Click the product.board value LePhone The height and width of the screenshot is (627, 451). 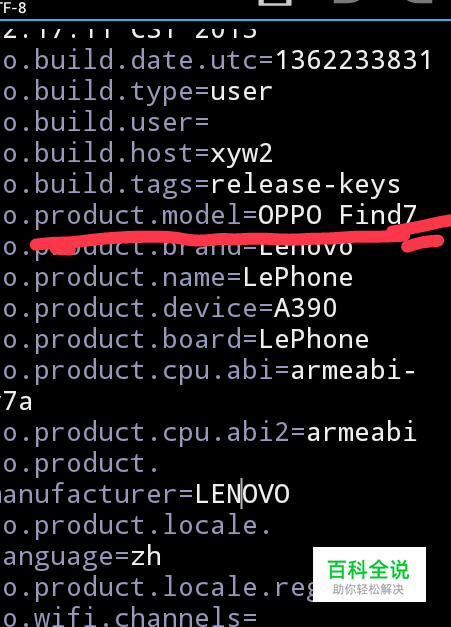[313, 339]
